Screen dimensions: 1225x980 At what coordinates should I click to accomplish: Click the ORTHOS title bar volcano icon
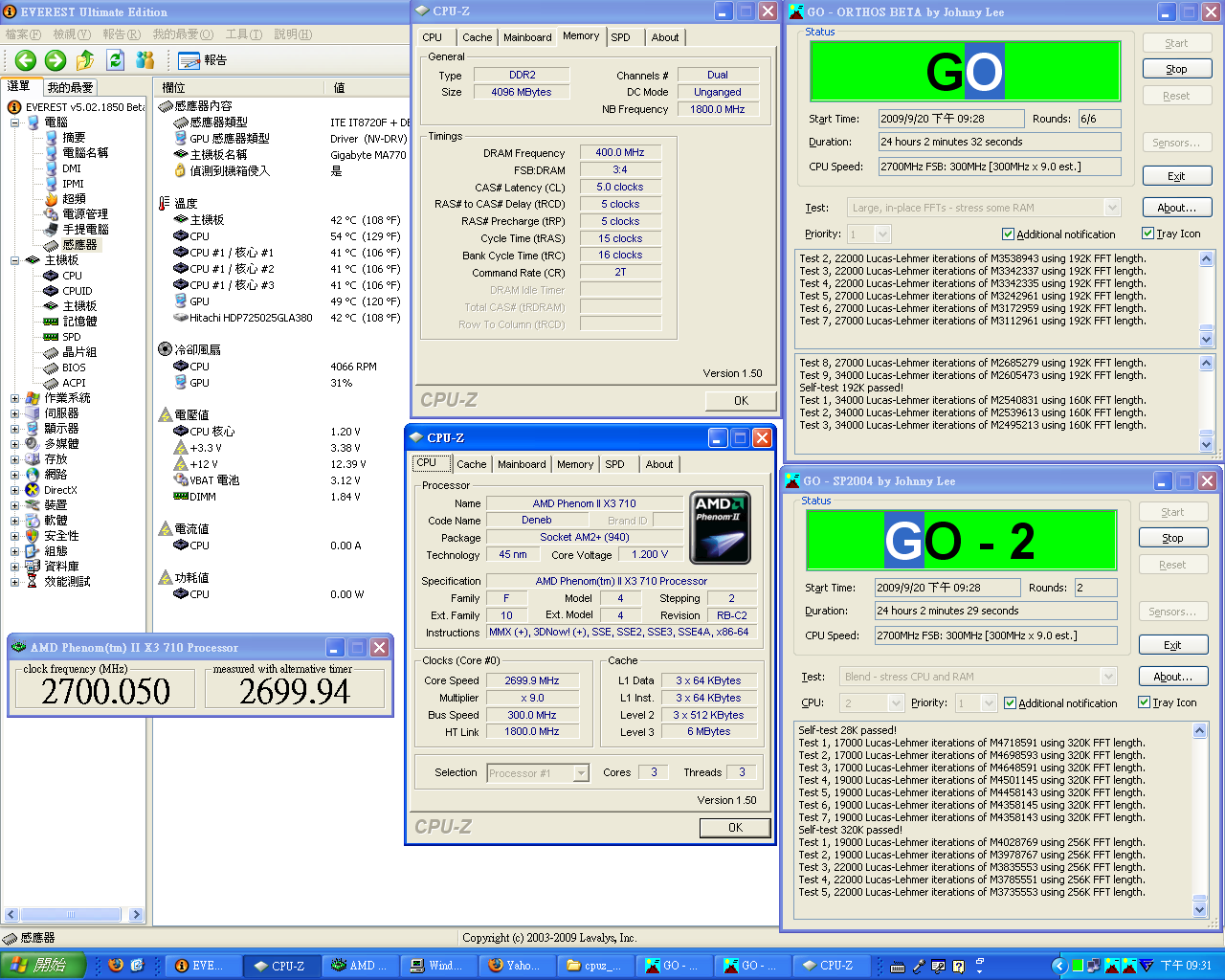(795, 11)
